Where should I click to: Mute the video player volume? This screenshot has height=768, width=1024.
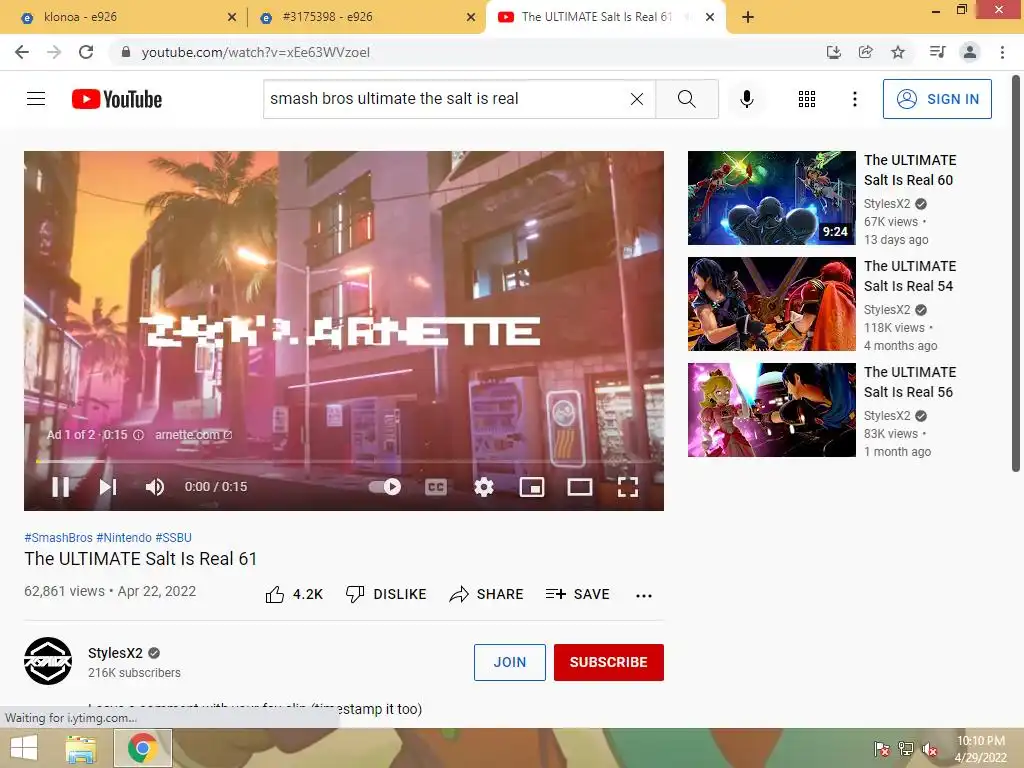click(x=155, y=487)
